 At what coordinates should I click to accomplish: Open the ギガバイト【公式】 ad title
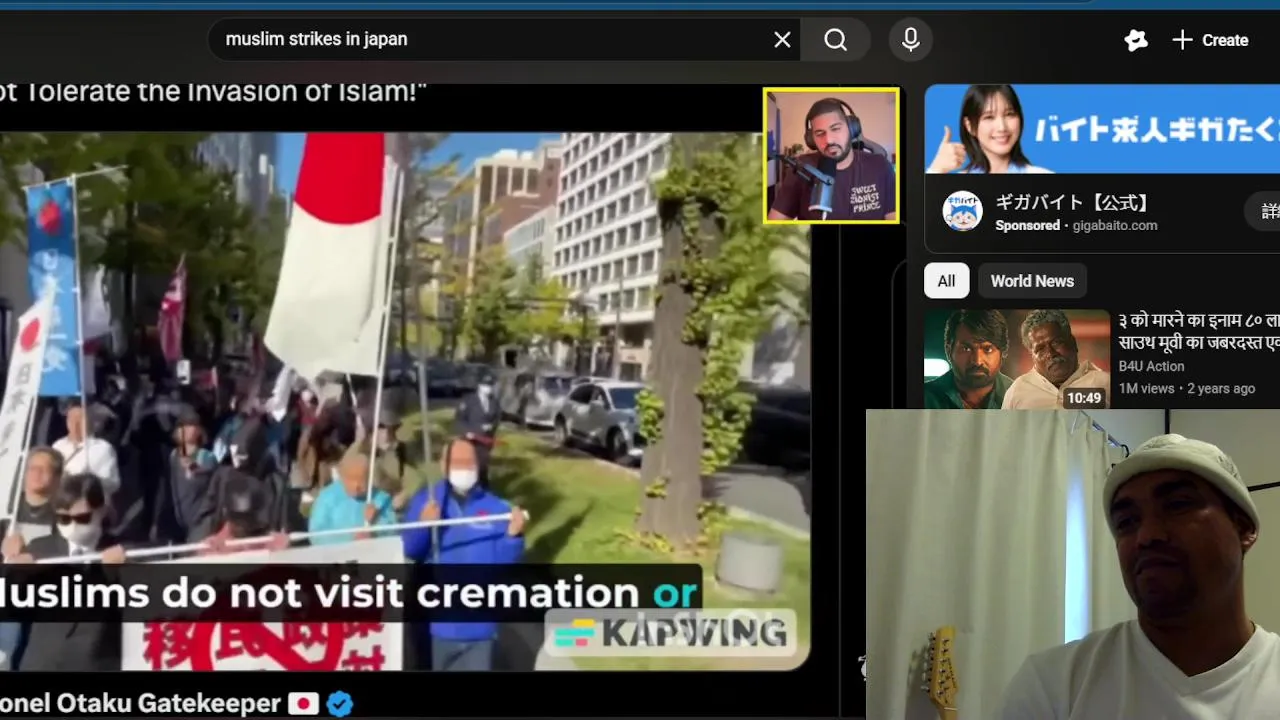1073,204
